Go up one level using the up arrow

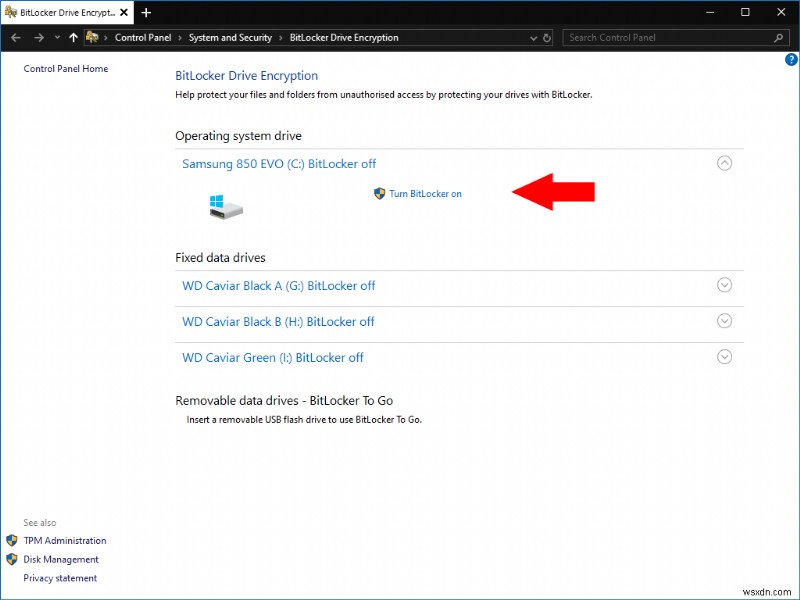[x=73, y=37]
